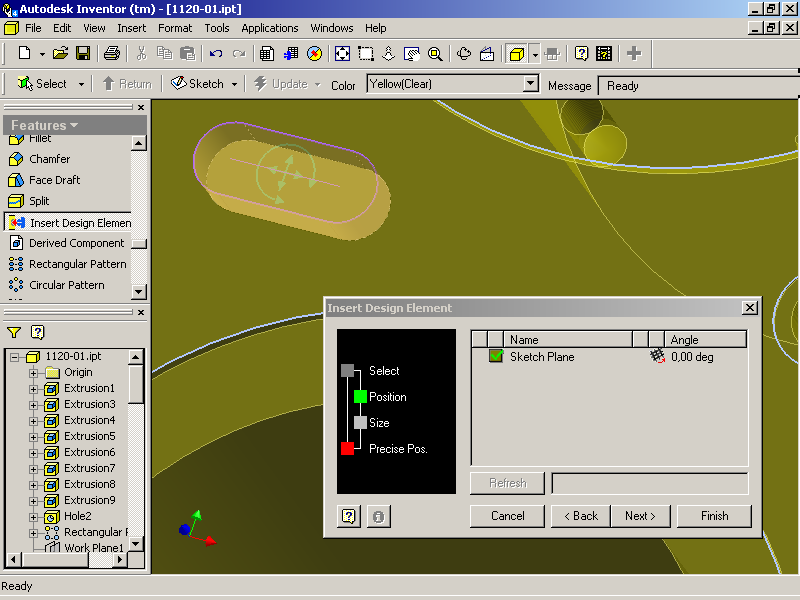800x600 pixels.
Task: Click the magnifier Zoom Selected icon
Action: coord(435,53)
